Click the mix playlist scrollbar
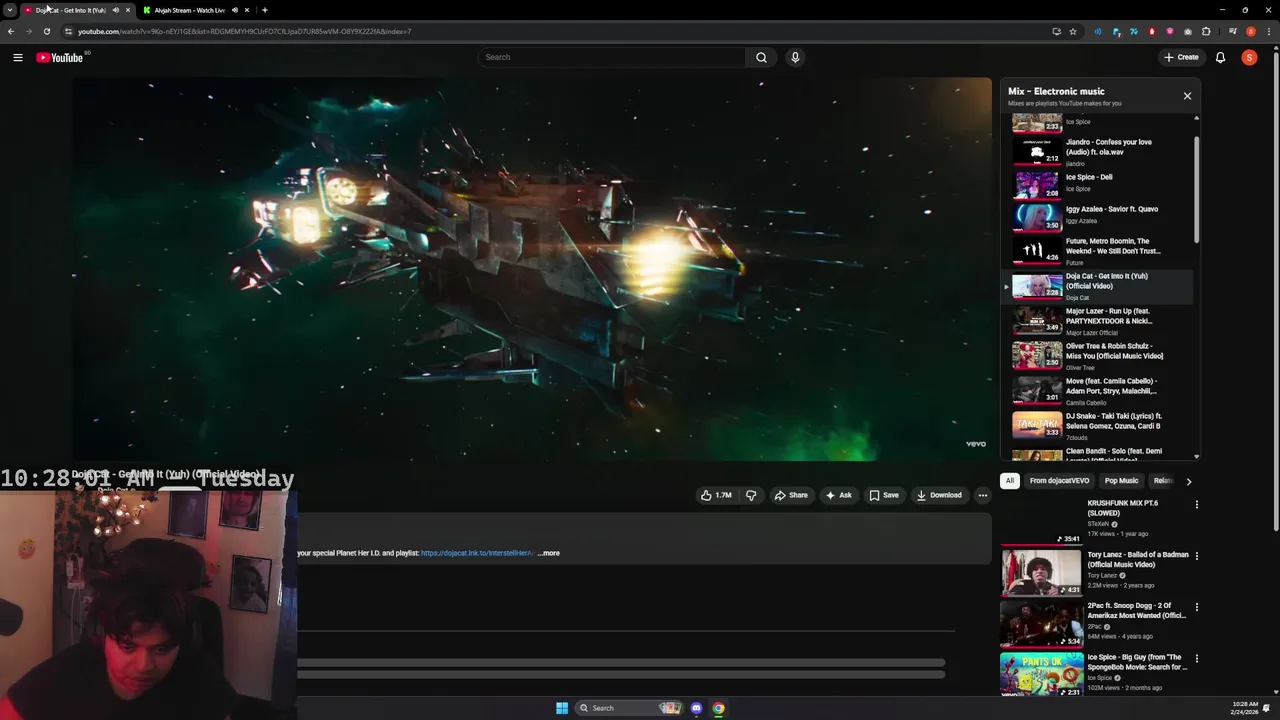 pyautogui.click(x=1196, y=190)
